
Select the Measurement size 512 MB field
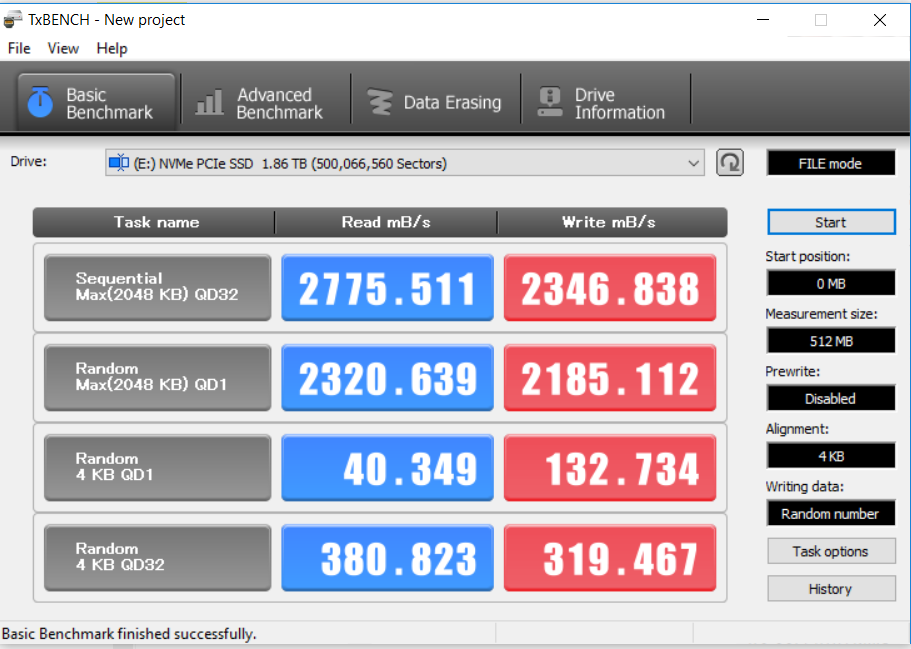[830, 341]
